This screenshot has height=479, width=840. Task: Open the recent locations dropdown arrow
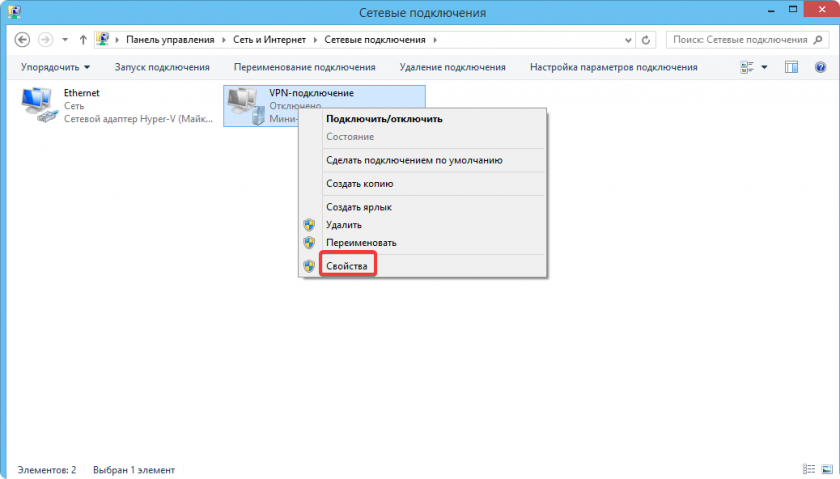(x=65, y=40)
